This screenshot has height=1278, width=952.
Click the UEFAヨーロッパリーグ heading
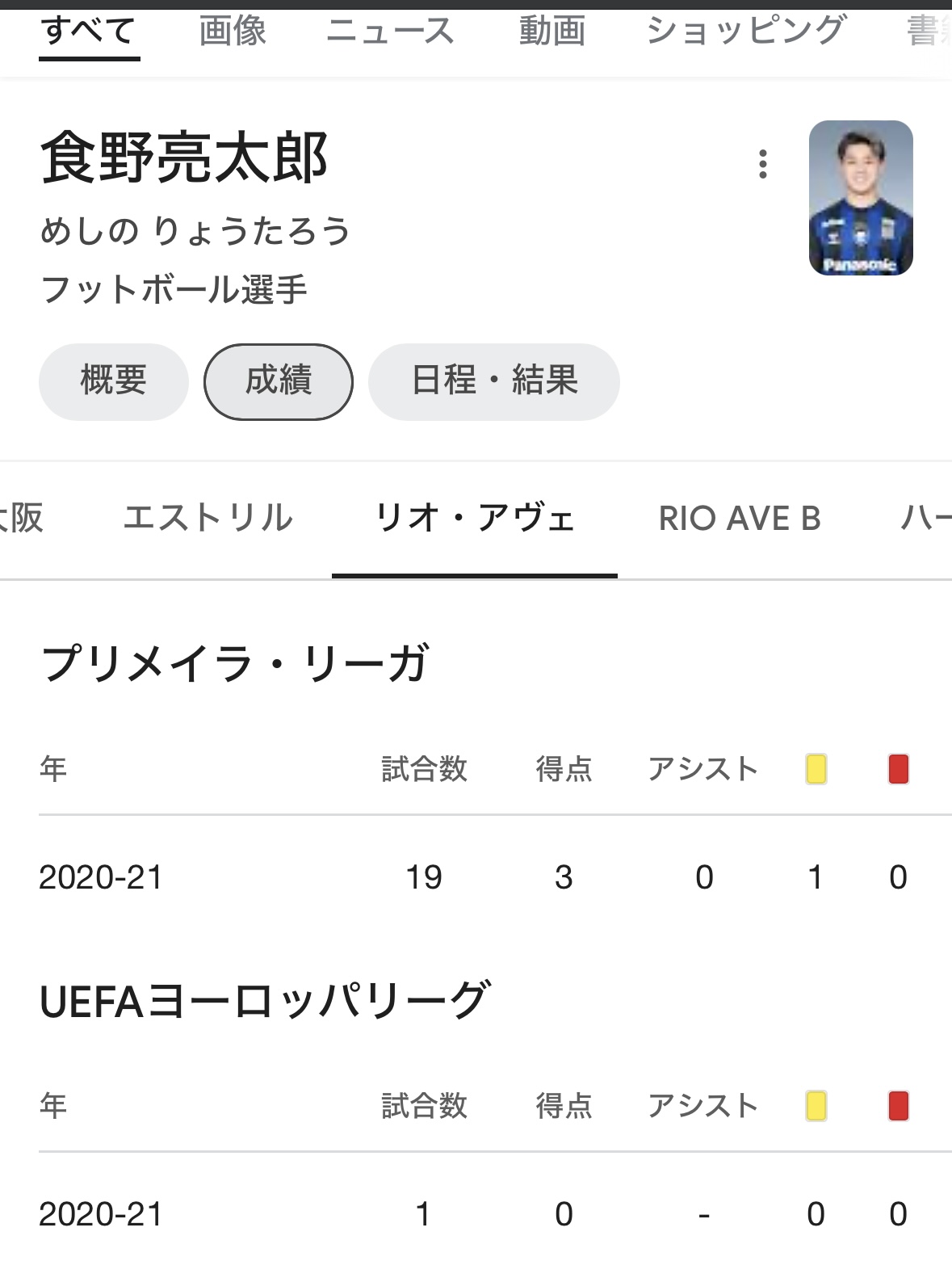(x=264, y=1000)
